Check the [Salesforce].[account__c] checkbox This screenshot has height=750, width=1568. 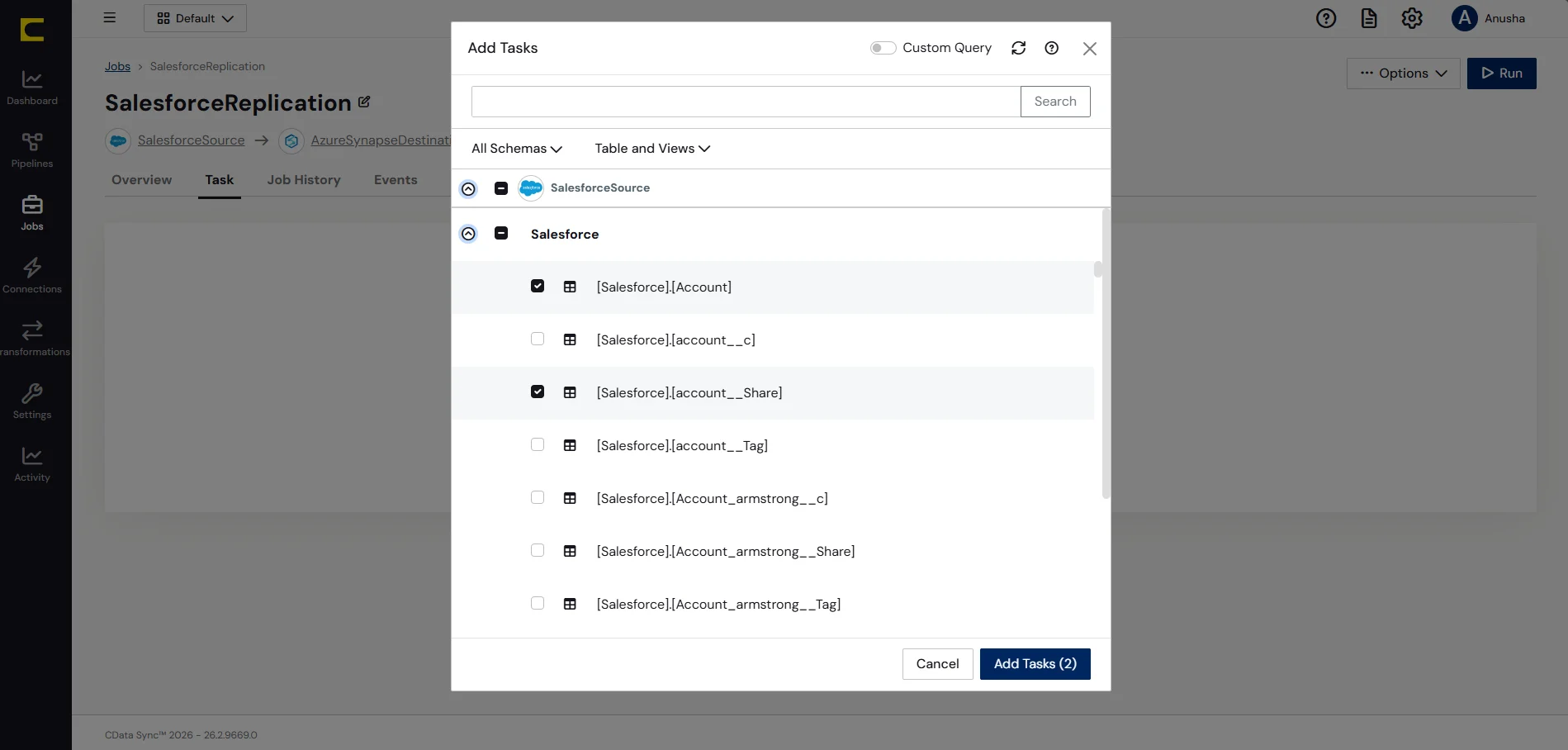[x=538, y=339]
